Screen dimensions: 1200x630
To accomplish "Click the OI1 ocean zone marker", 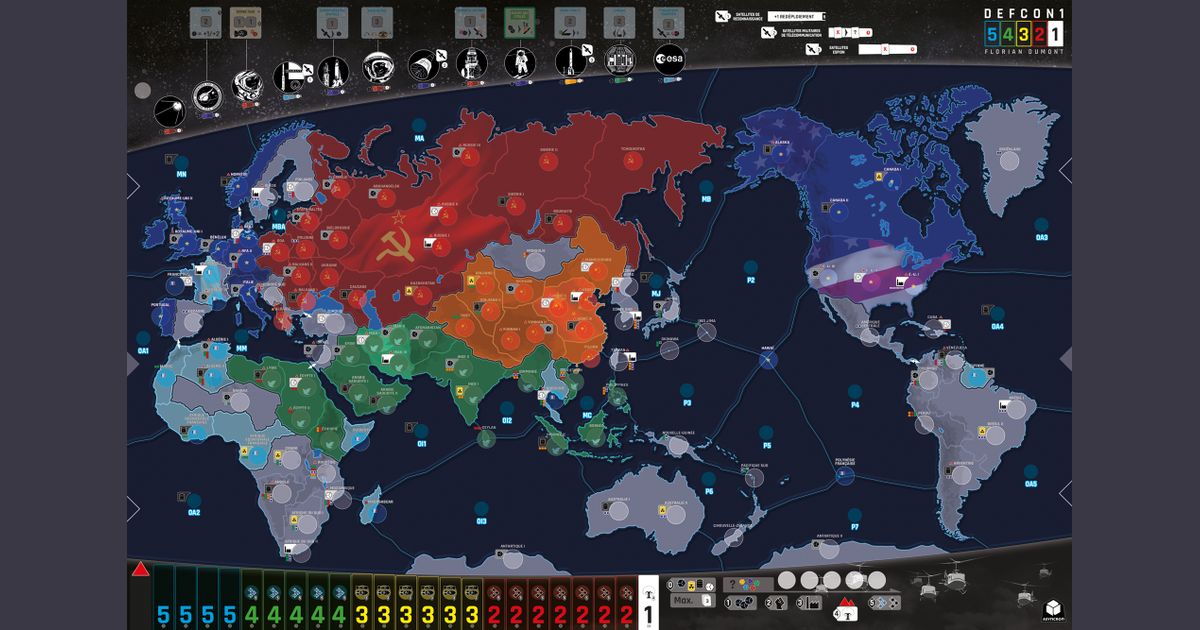I will (422, 433).
